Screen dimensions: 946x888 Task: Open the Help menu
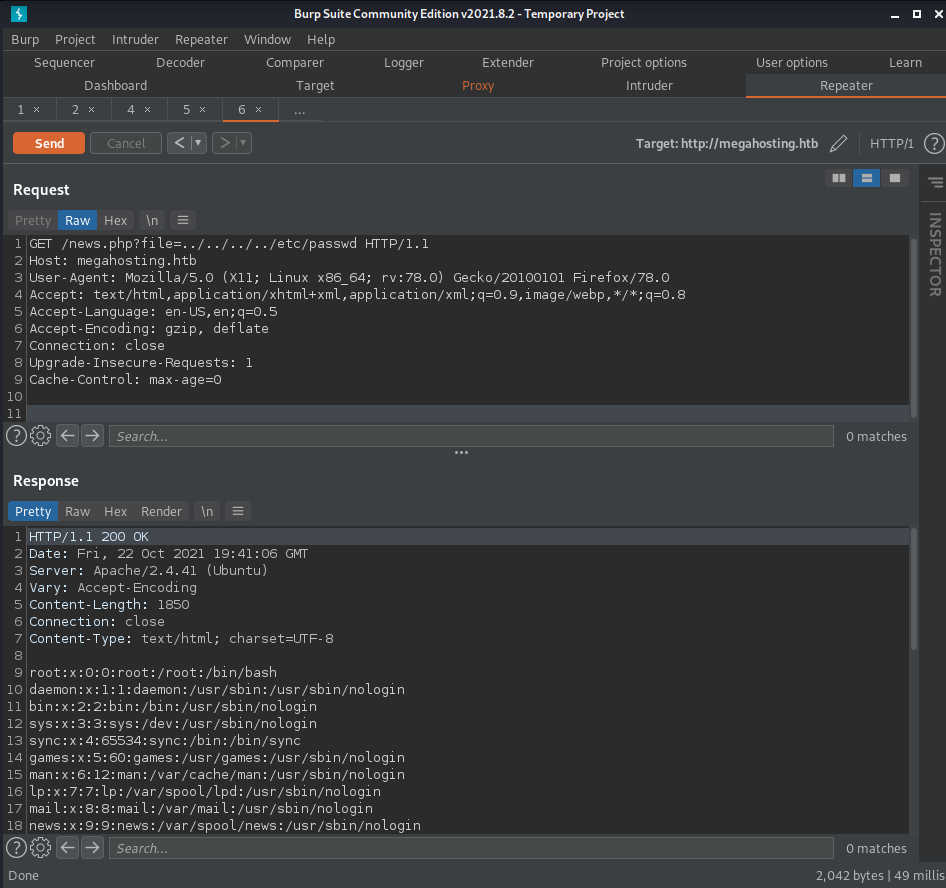pyautogui.click(x=321, y=39)
